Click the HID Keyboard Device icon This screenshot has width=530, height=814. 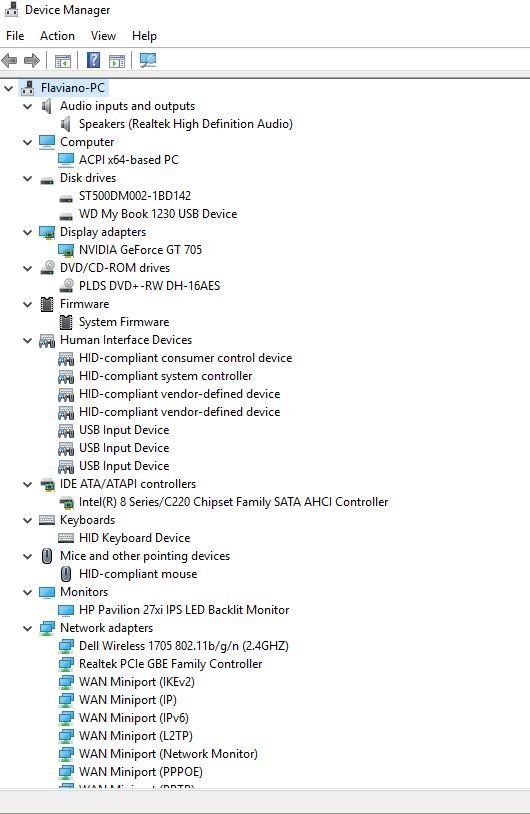pos(66,538)
